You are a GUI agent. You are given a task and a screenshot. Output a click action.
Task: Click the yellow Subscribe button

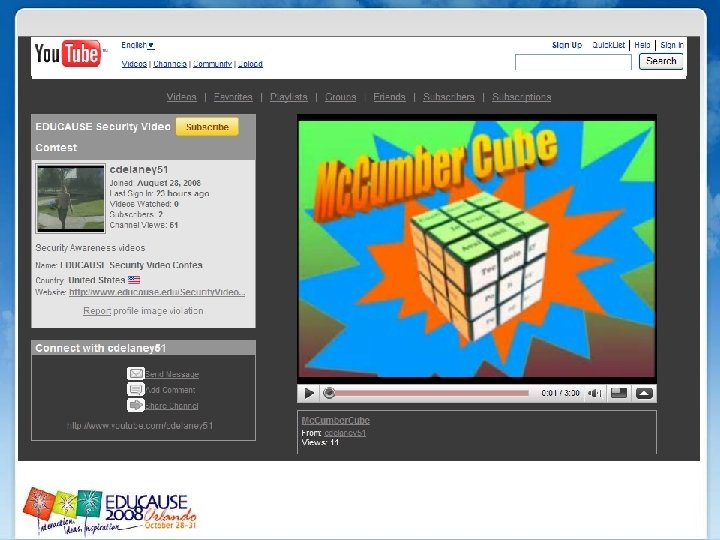[207, 127]
